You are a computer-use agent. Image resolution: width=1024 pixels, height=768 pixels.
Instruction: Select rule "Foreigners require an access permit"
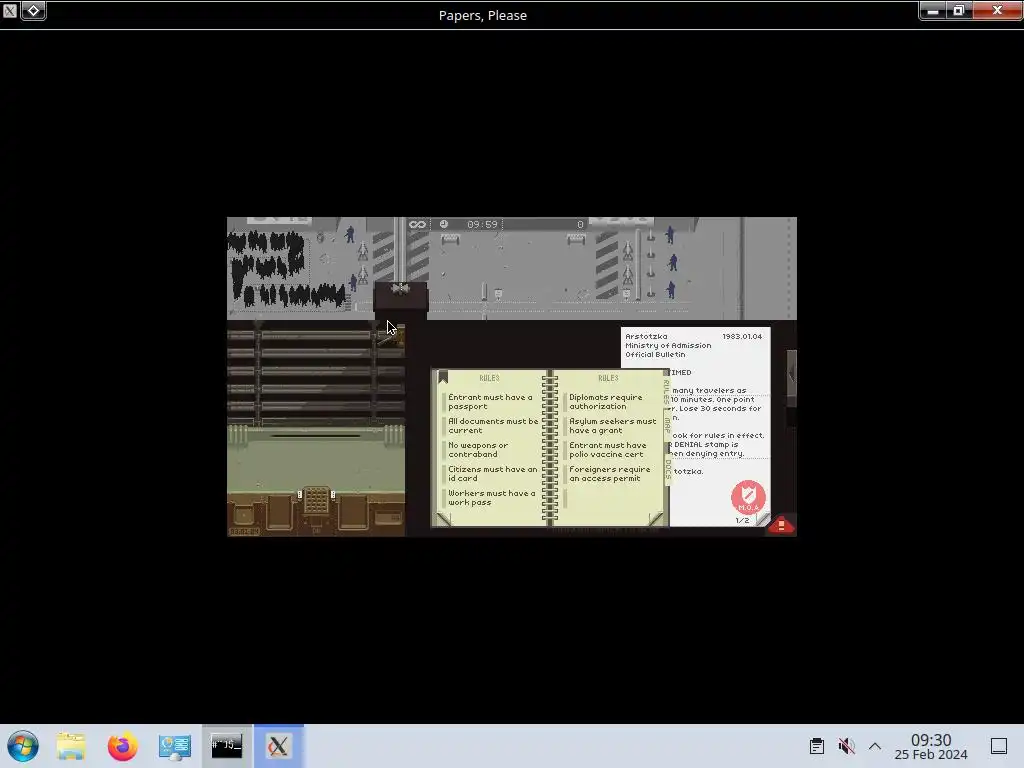(x=609, y=473)
